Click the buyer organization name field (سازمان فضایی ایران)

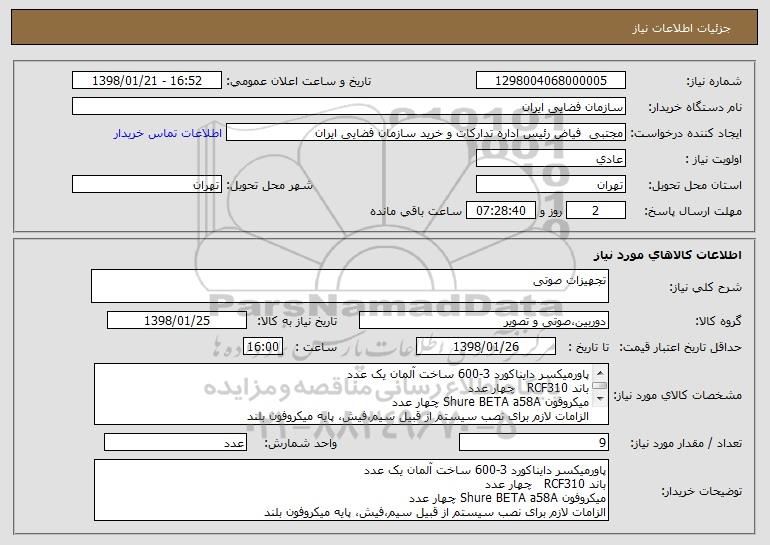tap(349, 106)
